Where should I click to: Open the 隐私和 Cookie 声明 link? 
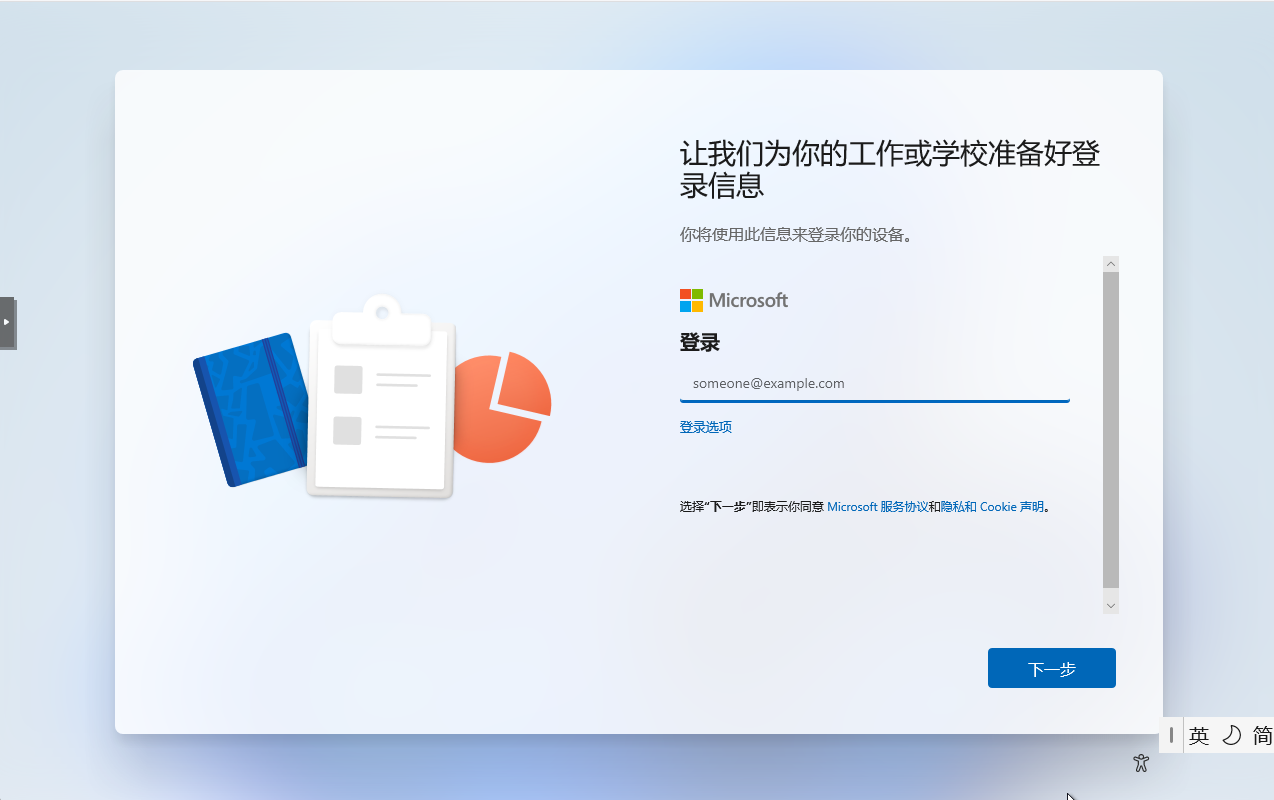click(992, 507)
